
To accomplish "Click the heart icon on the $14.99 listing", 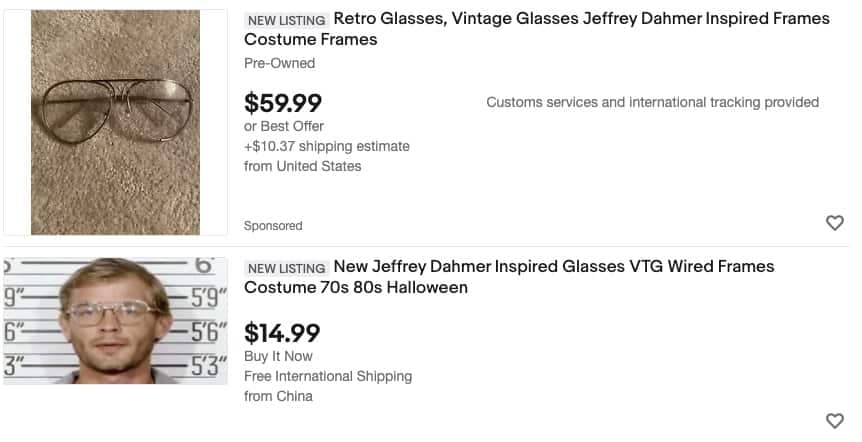I will click(835, 421).
